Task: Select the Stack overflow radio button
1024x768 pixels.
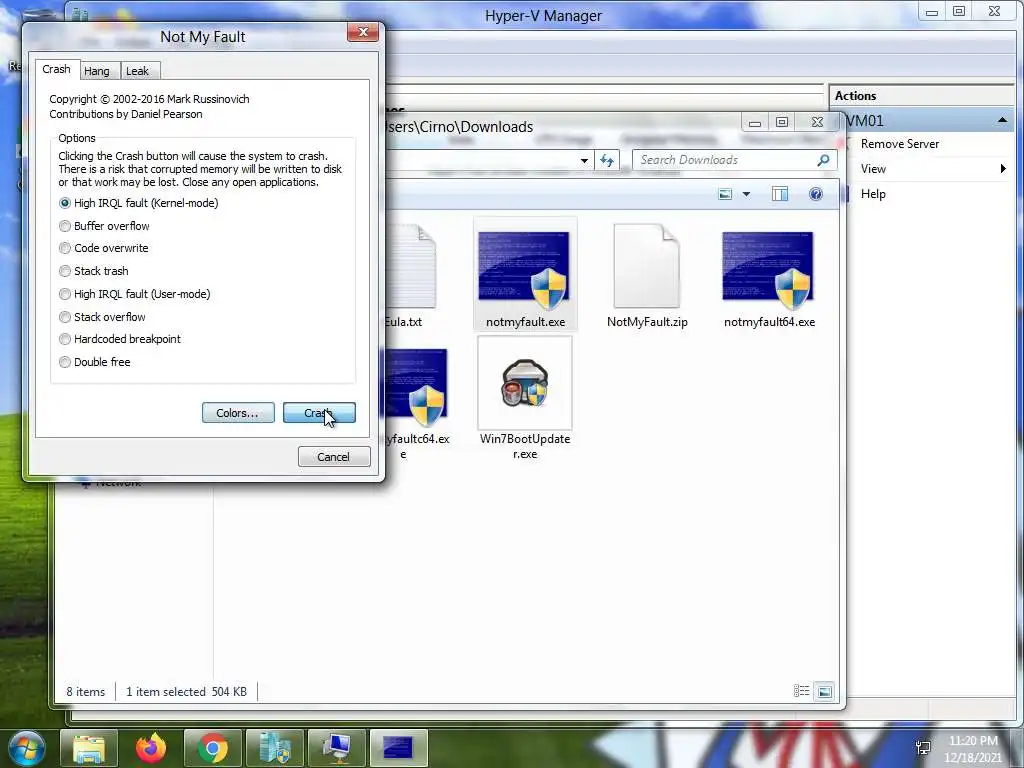Action: click(65, 317)
